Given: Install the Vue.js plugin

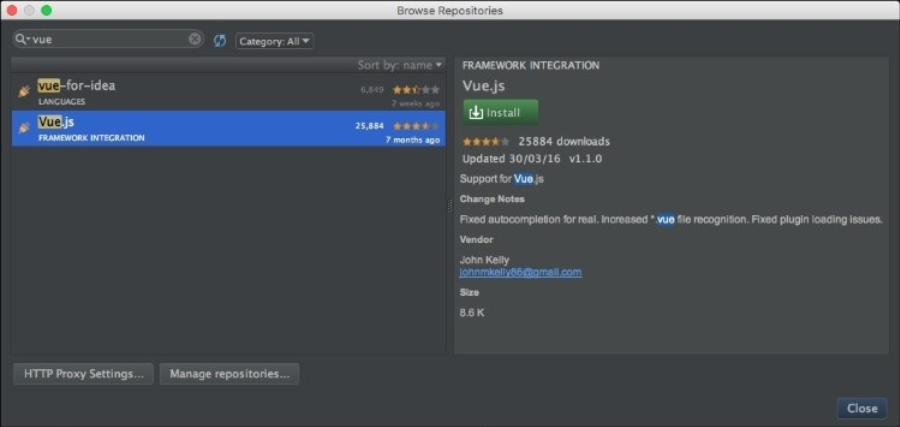Looking at the screenshot, I should 501,112.
